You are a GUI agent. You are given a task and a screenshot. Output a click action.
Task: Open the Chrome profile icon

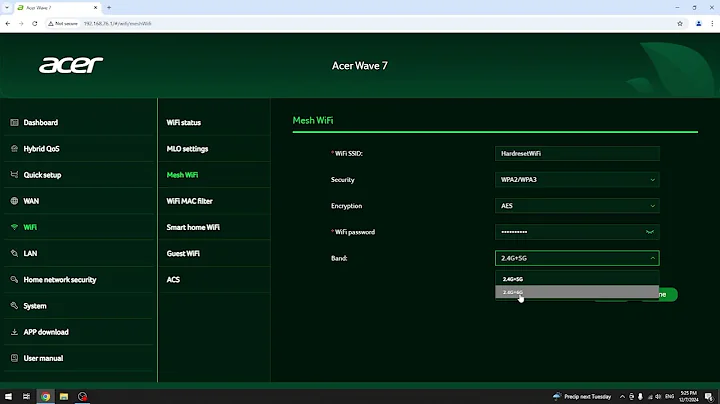698,23
